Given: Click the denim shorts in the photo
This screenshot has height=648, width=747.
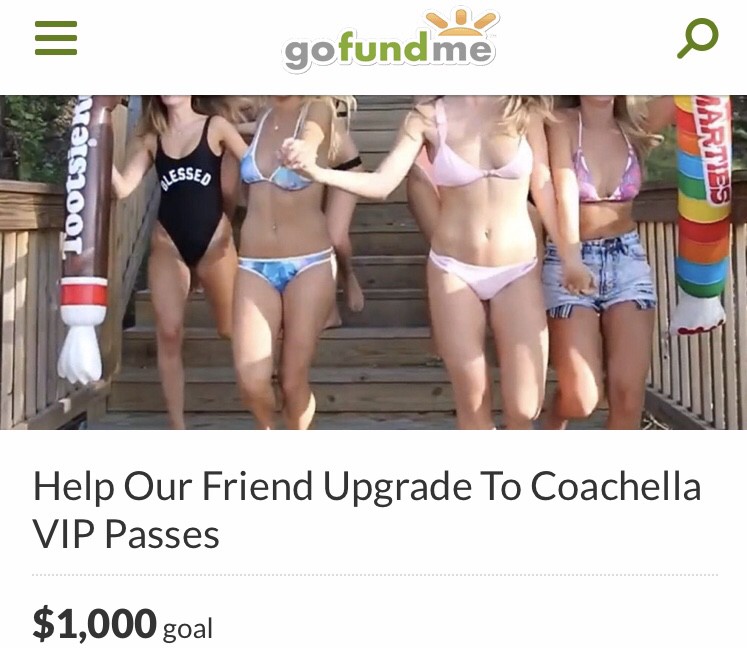Looking at the screenshot, I should tap(599, 273).
